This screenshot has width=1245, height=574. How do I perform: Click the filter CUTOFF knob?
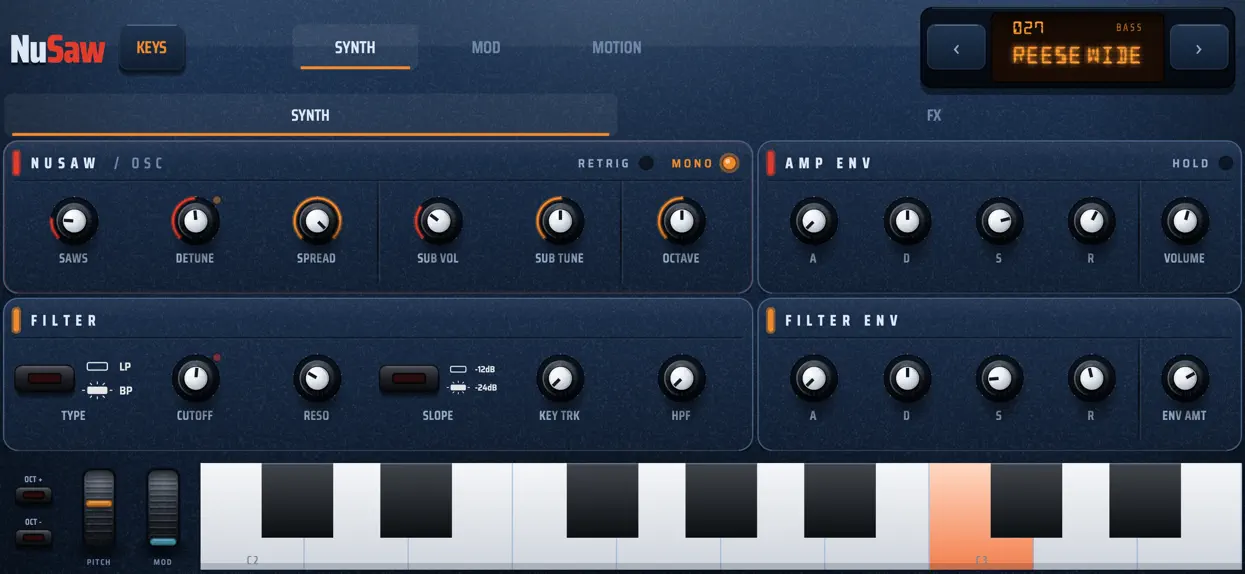(x=195, y=378)
